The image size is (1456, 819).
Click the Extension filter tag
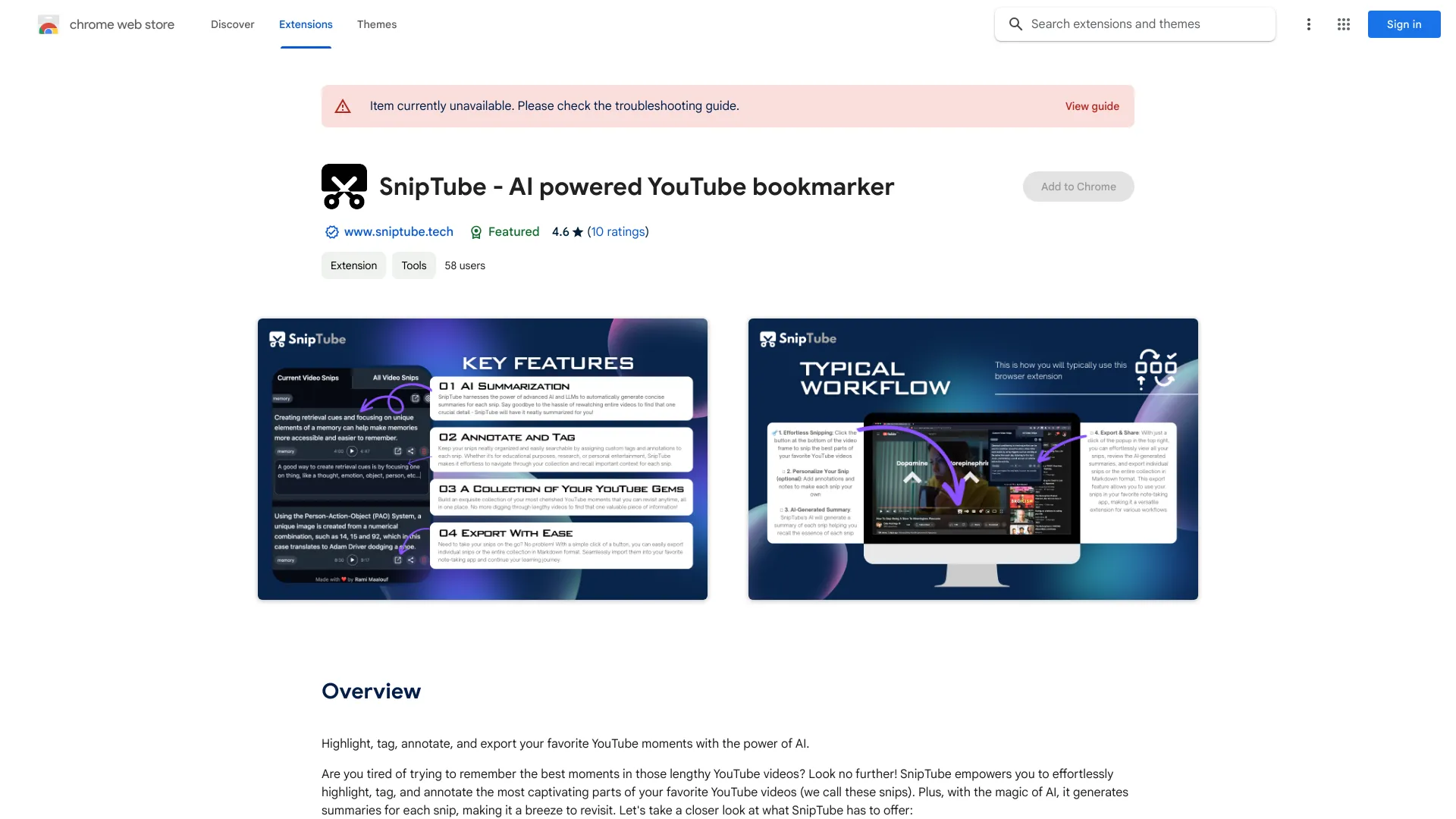353,266
